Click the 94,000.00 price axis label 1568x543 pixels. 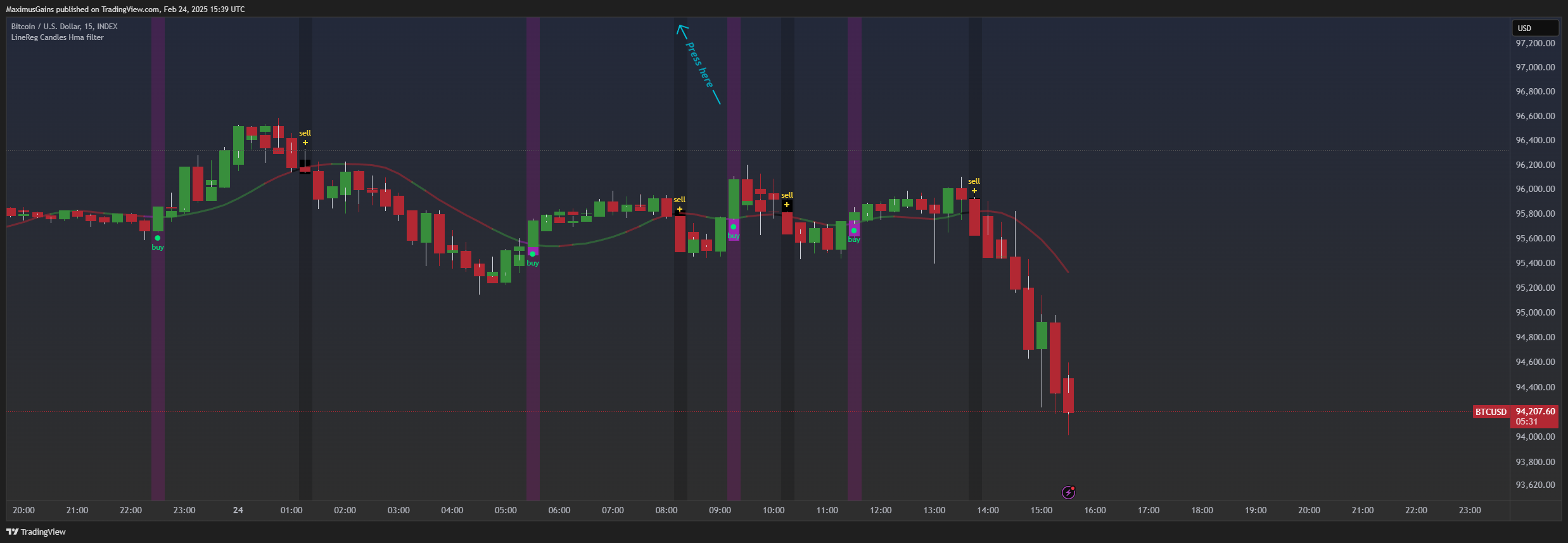click(1535, 437)
